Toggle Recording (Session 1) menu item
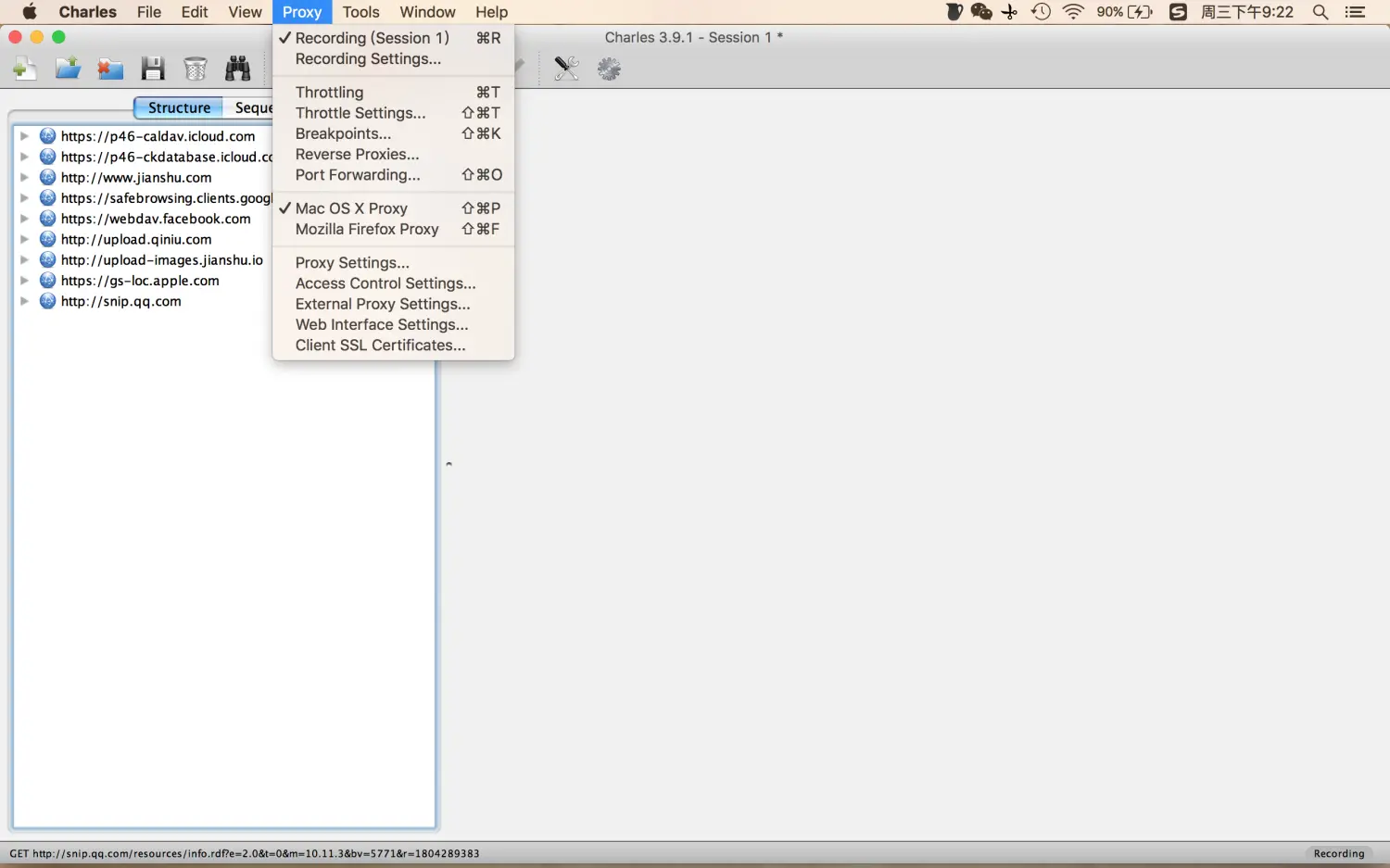Screen dimensions: 1390x868 394,38
